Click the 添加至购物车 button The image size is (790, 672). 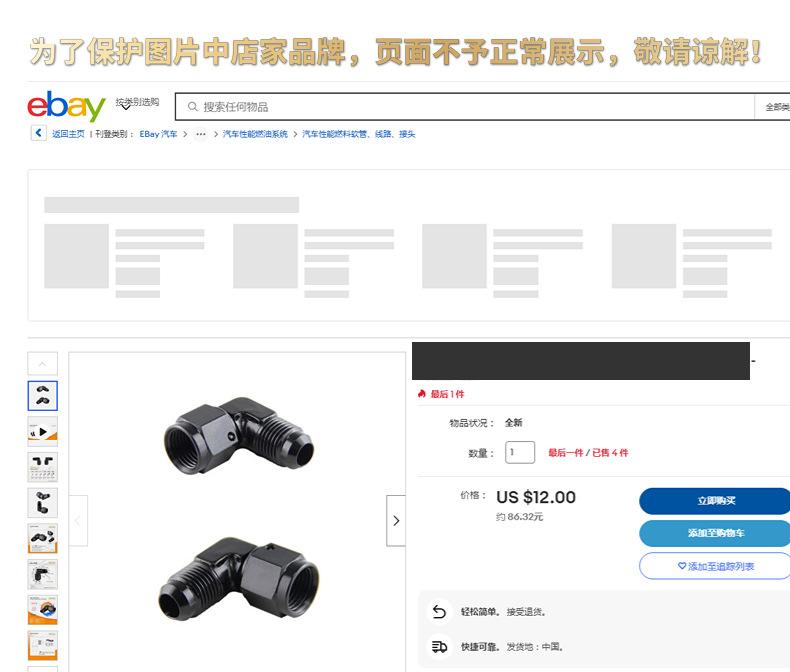715,533
